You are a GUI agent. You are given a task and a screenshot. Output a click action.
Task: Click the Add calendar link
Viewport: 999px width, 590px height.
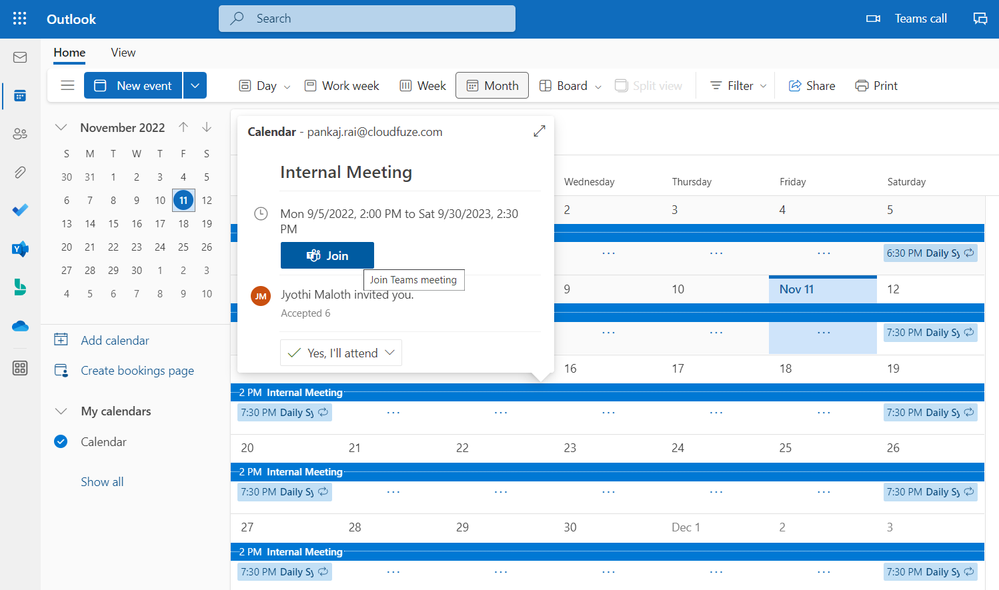pos(115,340)
